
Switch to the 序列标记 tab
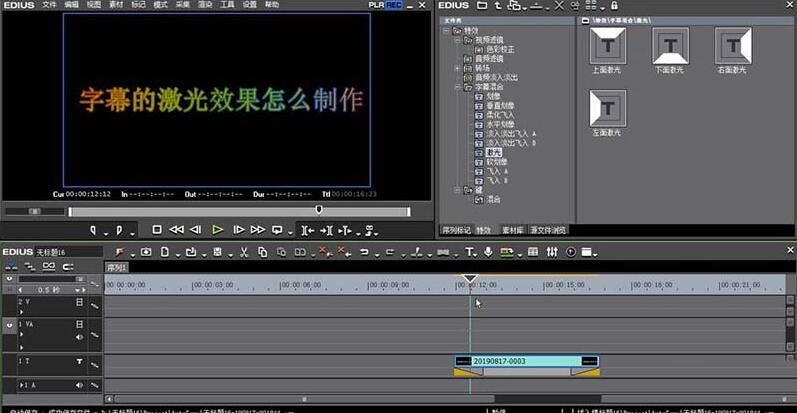click(456, 230)
